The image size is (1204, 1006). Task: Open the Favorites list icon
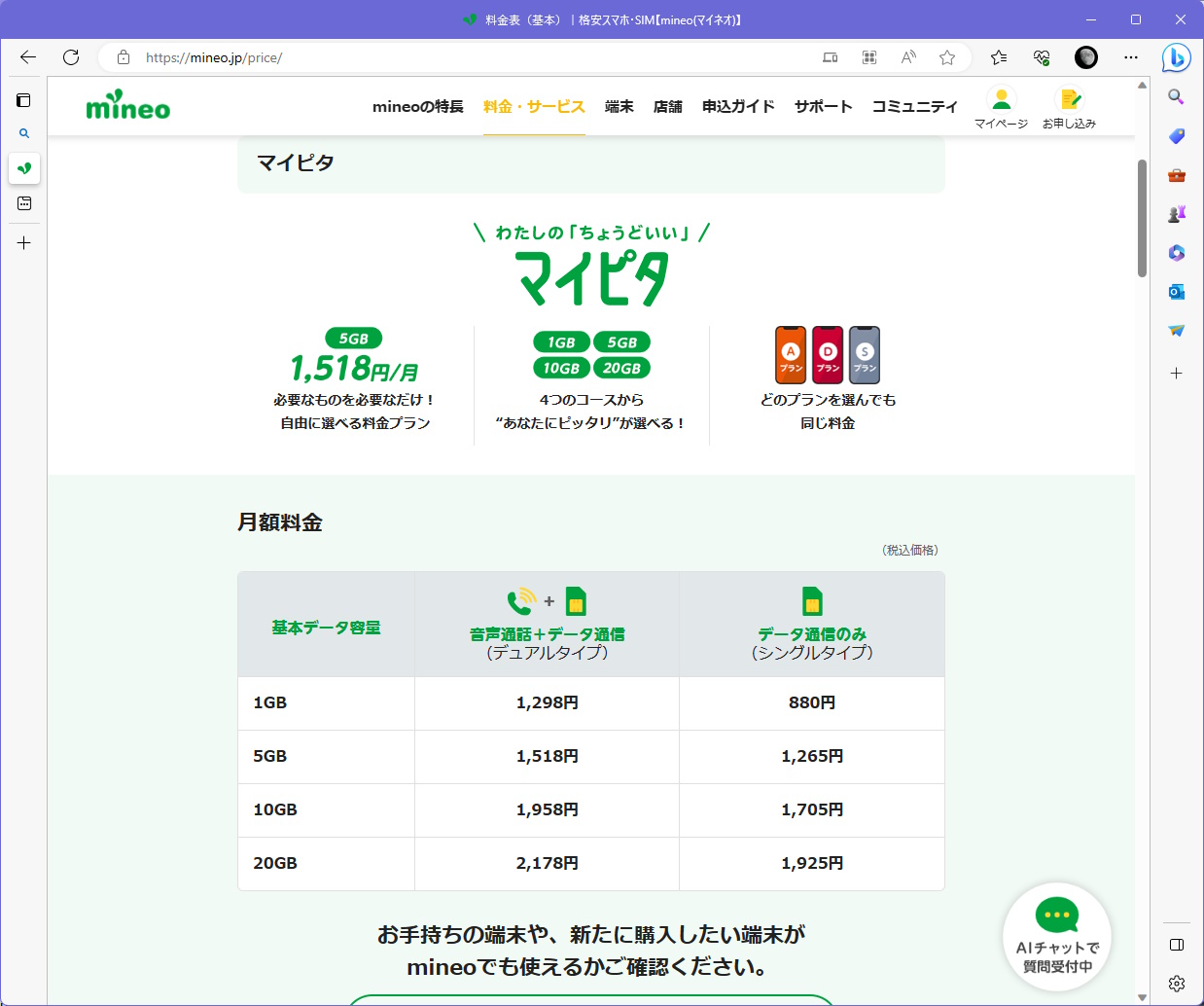(x=999, y=57)
